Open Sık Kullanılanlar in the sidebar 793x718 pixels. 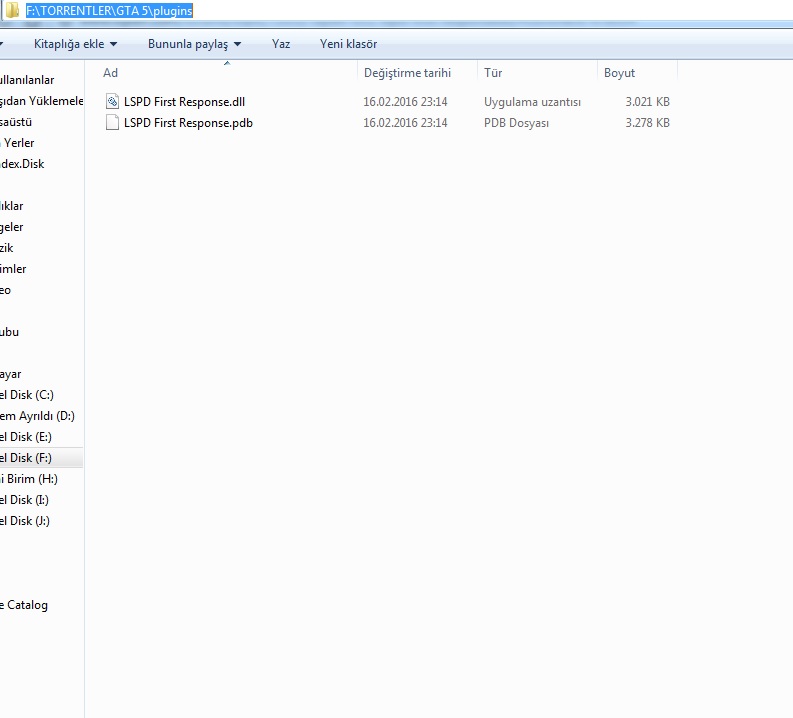[x=27, y=80]
